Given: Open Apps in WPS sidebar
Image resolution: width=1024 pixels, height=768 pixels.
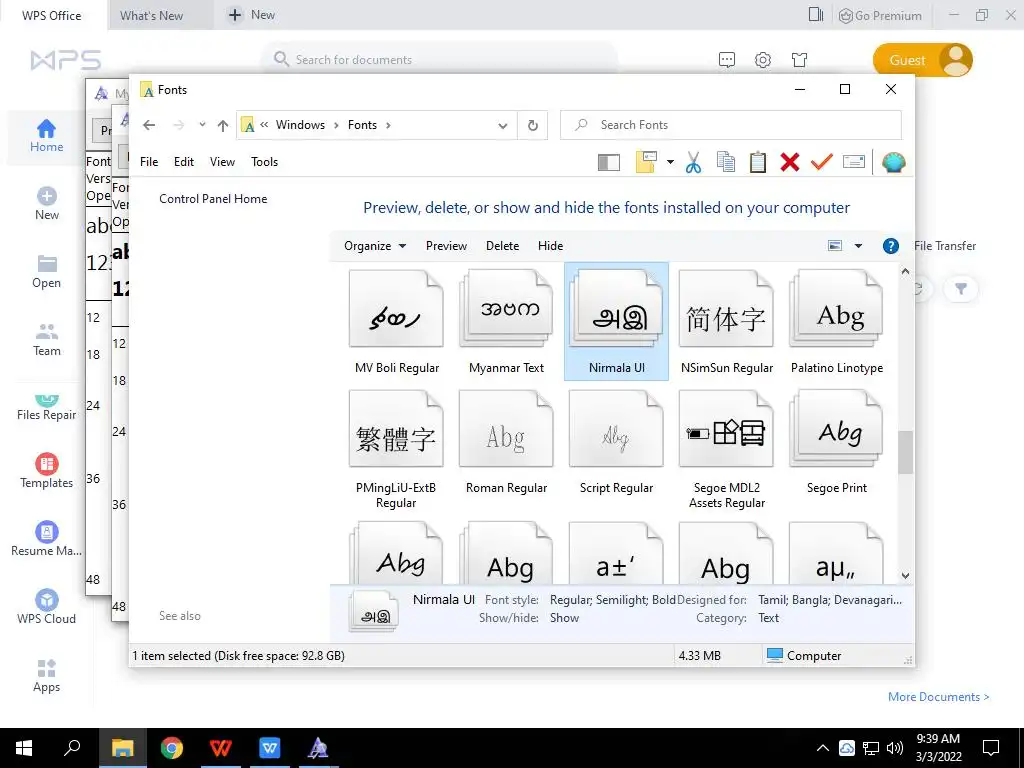Looking at the screenshot, I should pos(46,675).
